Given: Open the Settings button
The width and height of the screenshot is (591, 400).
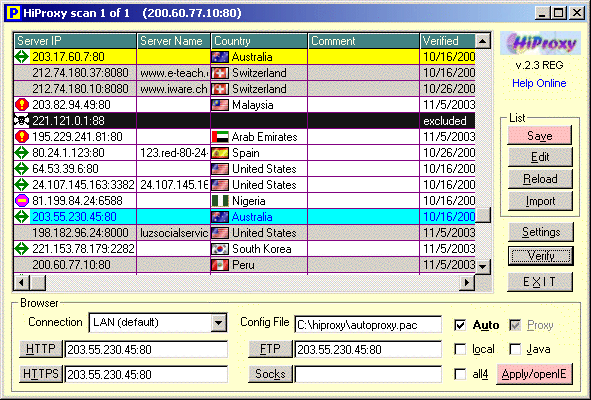Looking at the screenshot, I should pyautogui.click(x=540, y=232).
